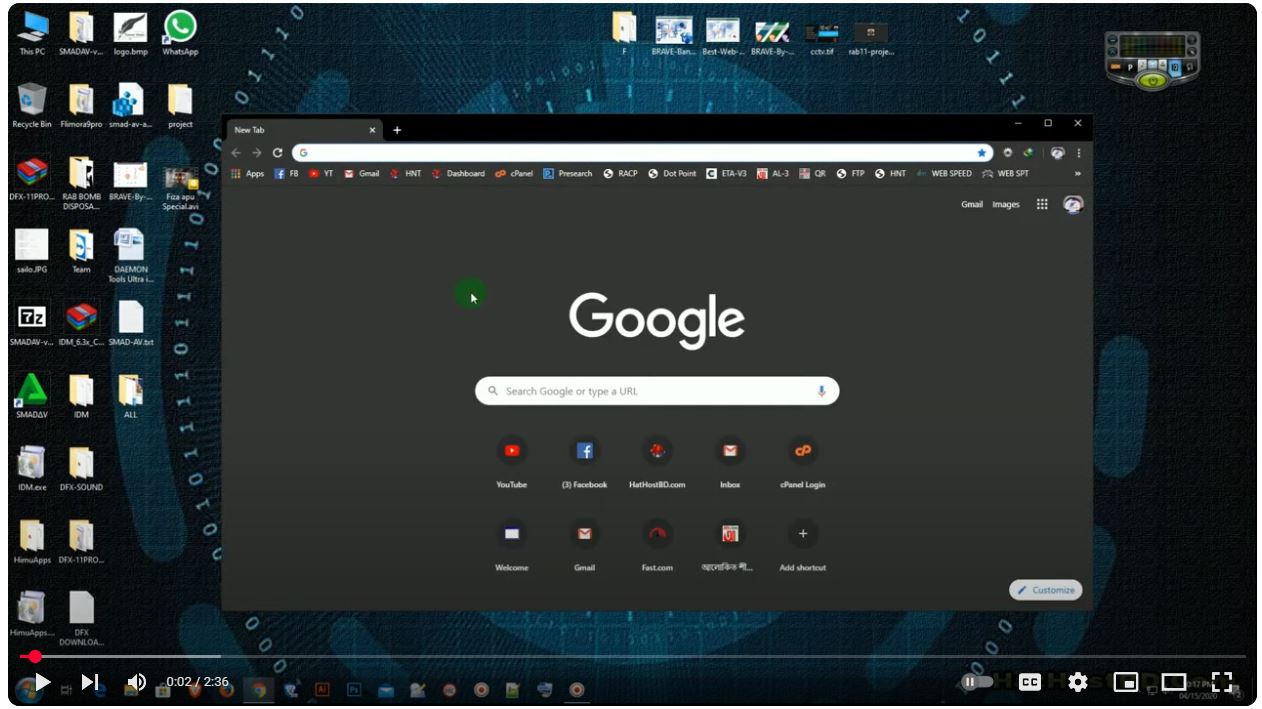The width and height of the screenshot is (1262, 709).
Task: Click the Customize button
Action: (1046, 590)
